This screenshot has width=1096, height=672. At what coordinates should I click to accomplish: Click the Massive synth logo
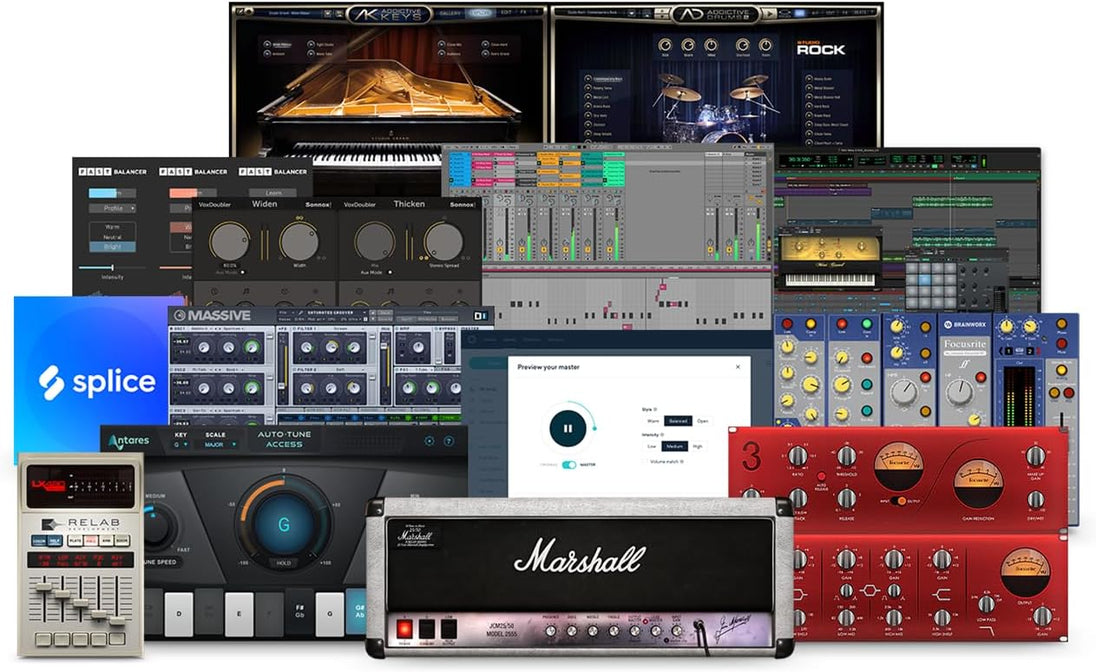(212, 316)
